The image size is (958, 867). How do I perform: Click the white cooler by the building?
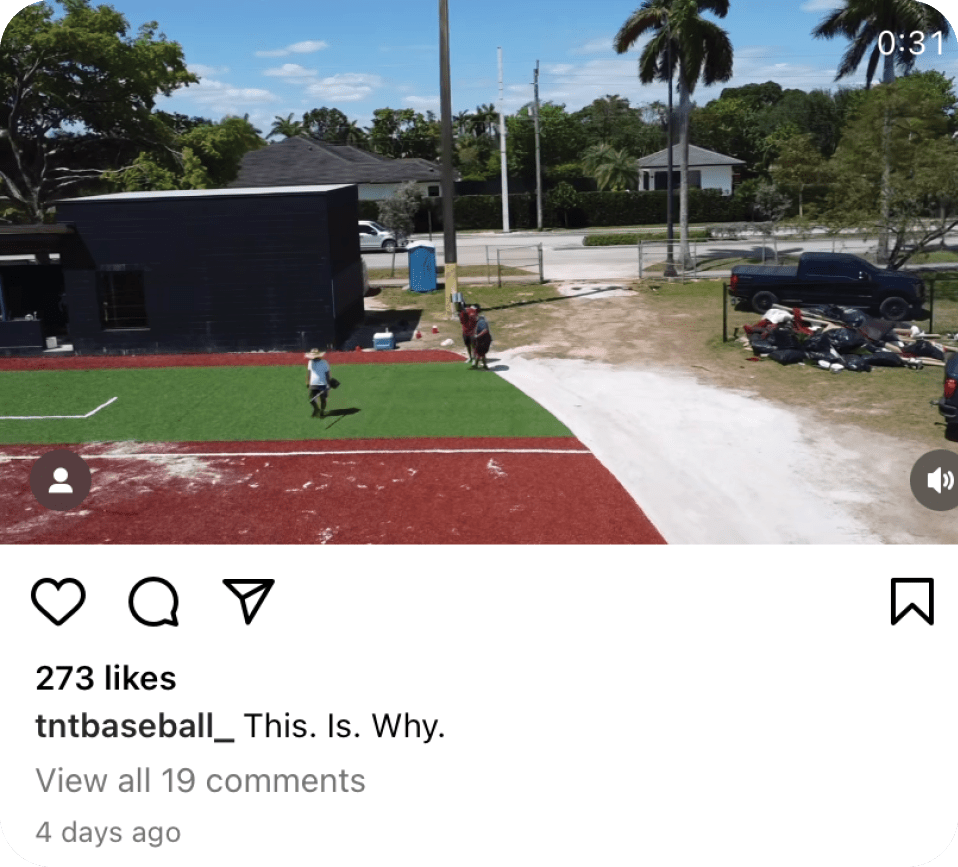[x=384, y=340]
